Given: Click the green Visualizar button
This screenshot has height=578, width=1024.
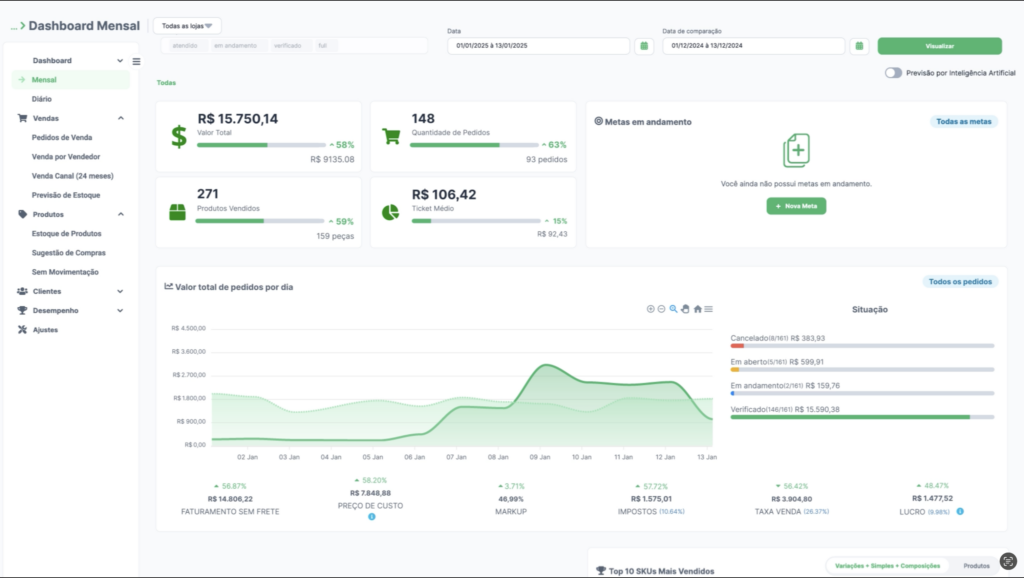Looking at the screenshot, I should (x=939, y=46).
